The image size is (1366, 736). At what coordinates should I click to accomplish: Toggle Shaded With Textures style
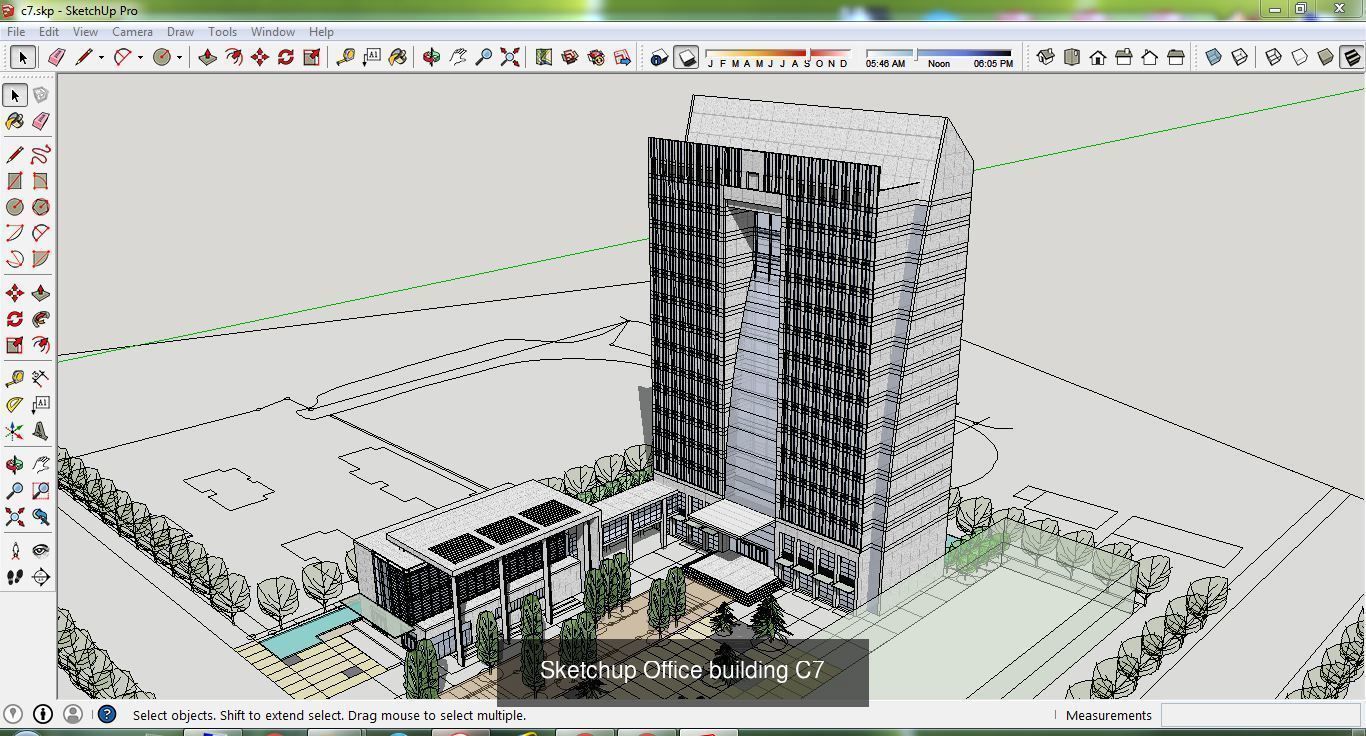click(x=1351, y=57)
